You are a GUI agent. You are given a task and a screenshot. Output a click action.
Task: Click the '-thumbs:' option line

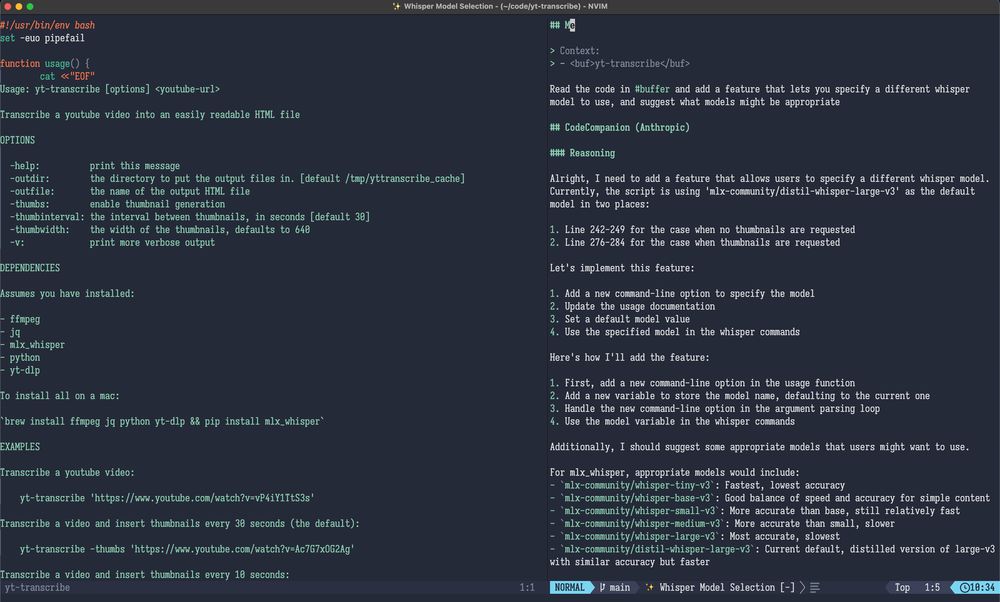117,204
